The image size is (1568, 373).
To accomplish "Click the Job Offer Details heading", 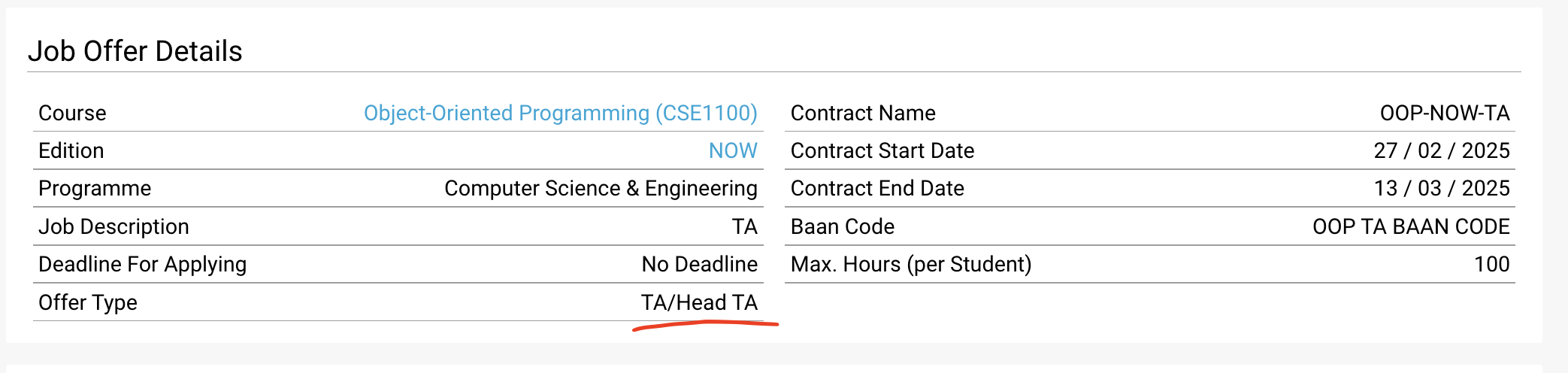I will point(135,51).
